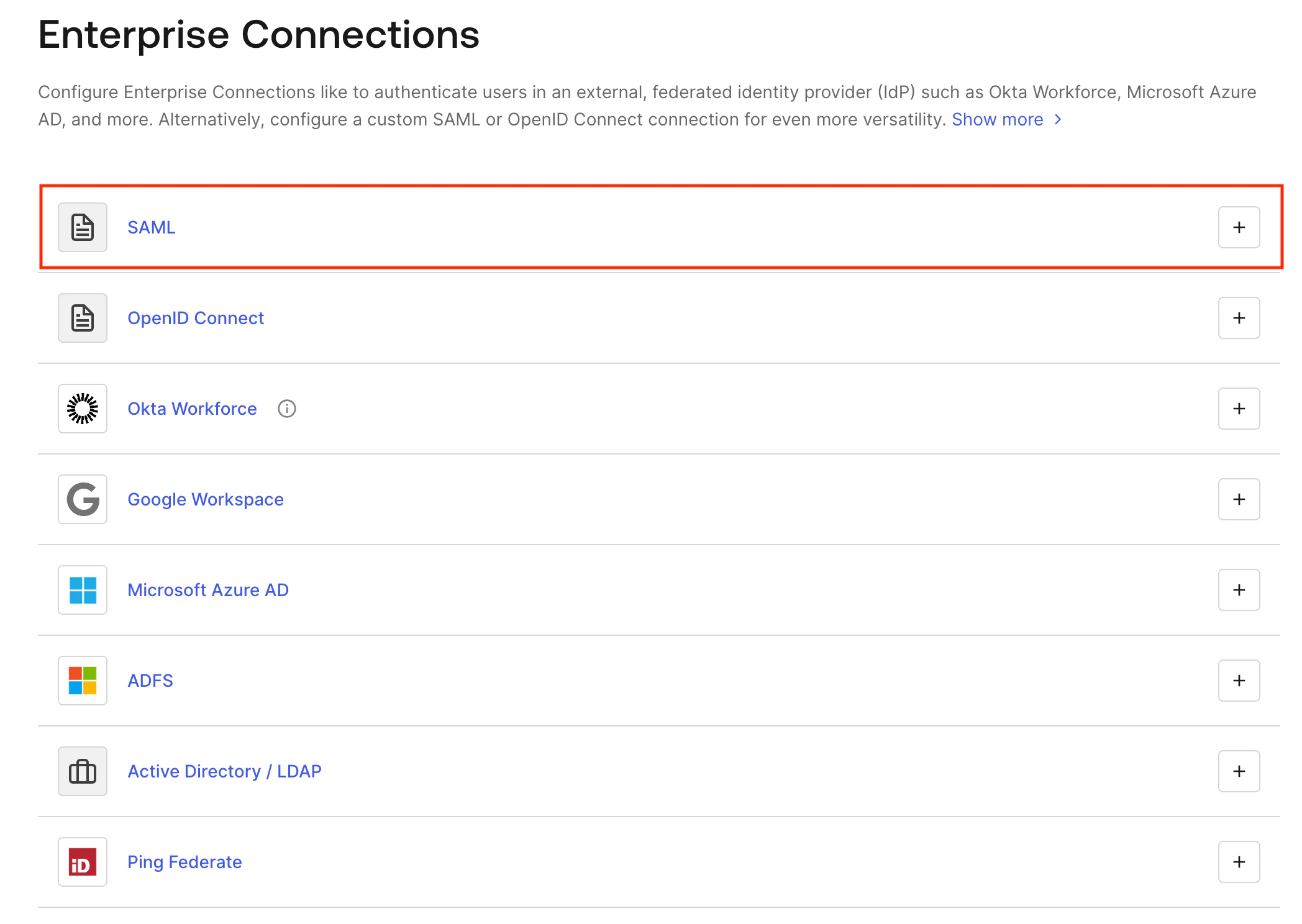
Task: Add an ADFS connection
Action: point(1239,681)
